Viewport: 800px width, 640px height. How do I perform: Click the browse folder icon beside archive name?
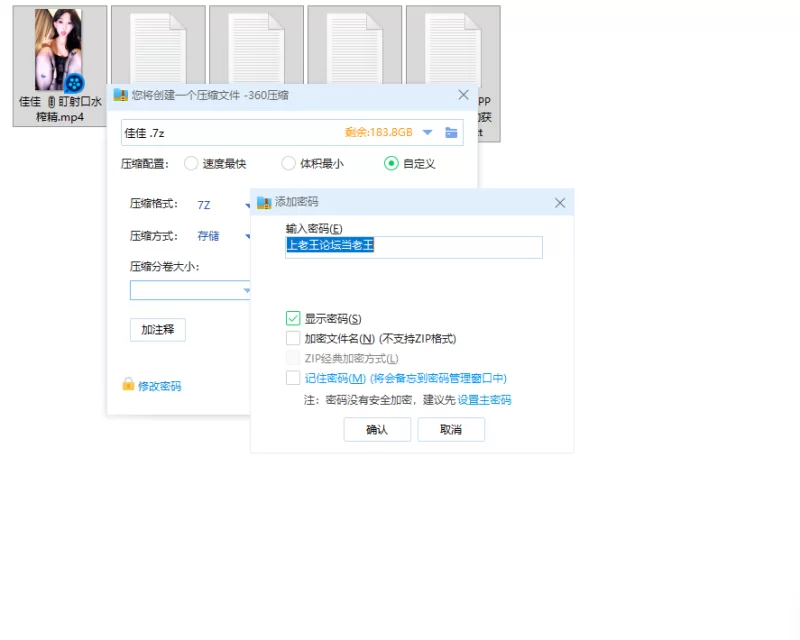(451, 133)
